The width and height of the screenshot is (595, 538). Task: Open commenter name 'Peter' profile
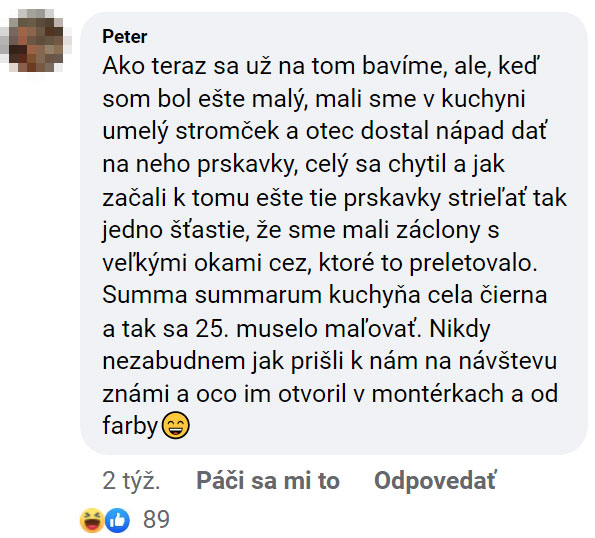point(124,36)
